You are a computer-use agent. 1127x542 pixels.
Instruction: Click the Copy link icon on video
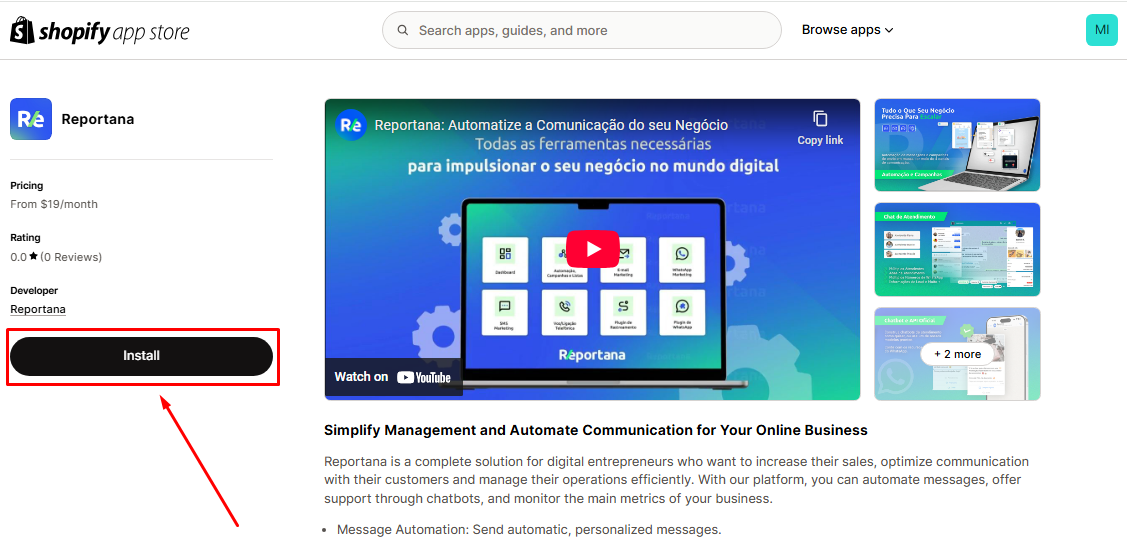[820, 119]
